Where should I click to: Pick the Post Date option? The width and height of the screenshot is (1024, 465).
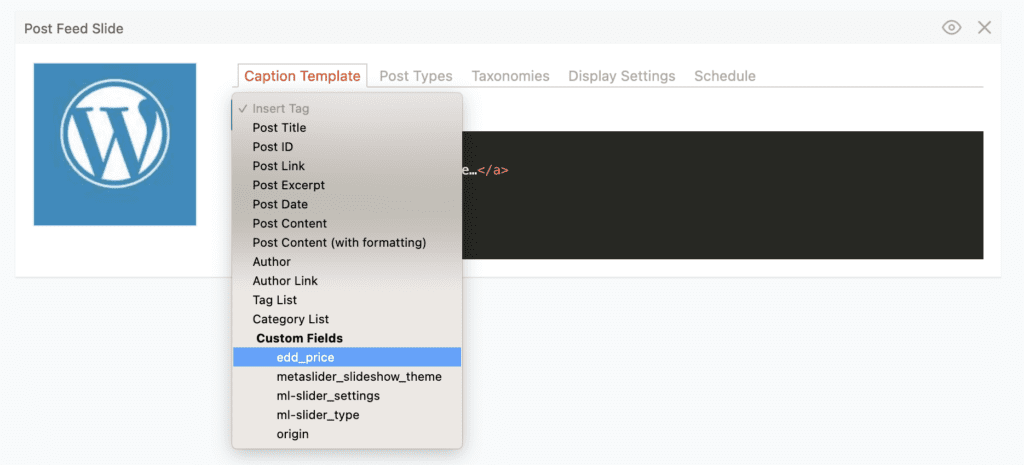347,204
